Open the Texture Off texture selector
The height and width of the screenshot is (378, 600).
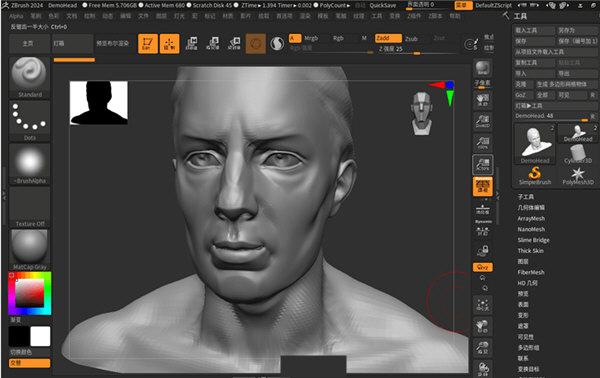pos(29,207)
